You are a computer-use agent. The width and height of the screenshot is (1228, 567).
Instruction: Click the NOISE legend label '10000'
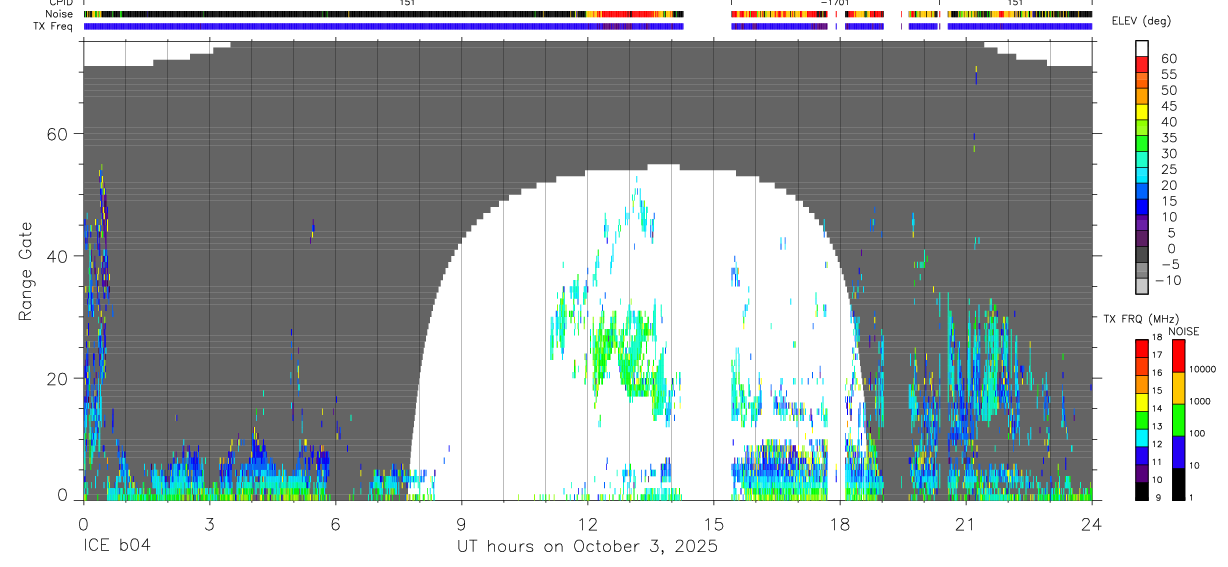tap(1203, 369)
